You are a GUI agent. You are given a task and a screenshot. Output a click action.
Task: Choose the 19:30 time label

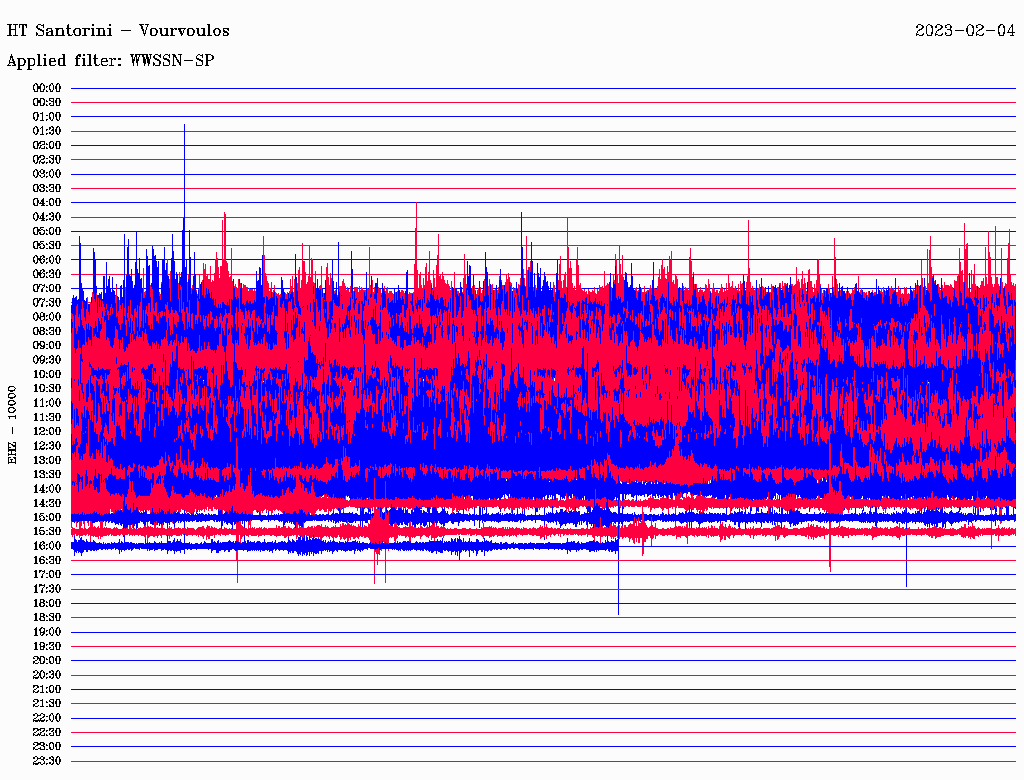[47, 646]
